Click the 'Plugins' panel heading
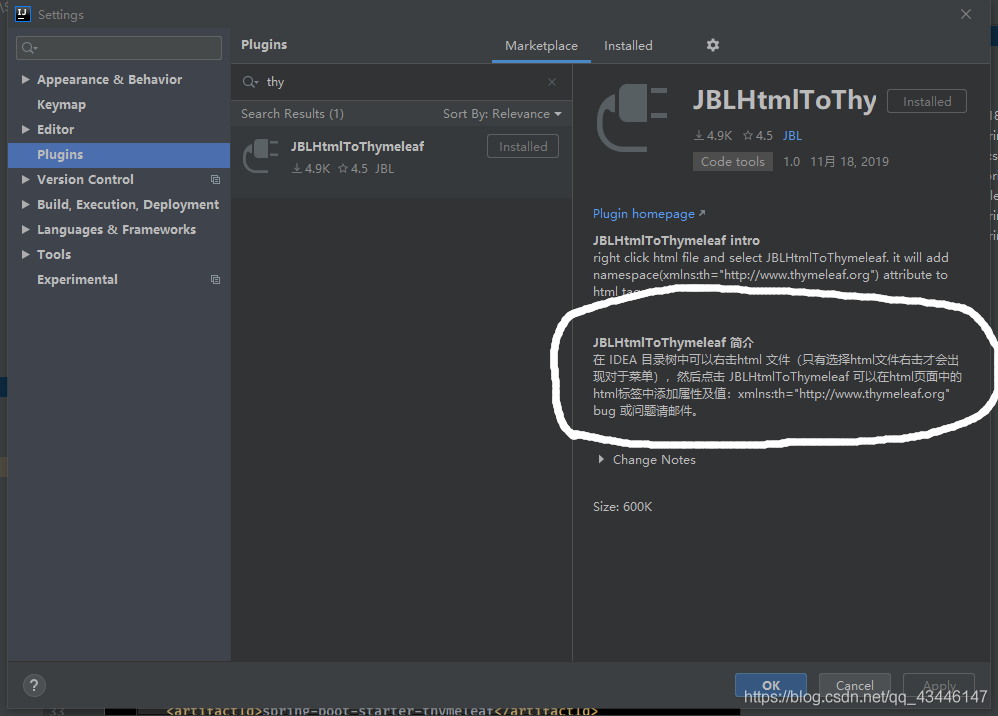The height and width of the screenshot is (716, 998). [264, 45]
